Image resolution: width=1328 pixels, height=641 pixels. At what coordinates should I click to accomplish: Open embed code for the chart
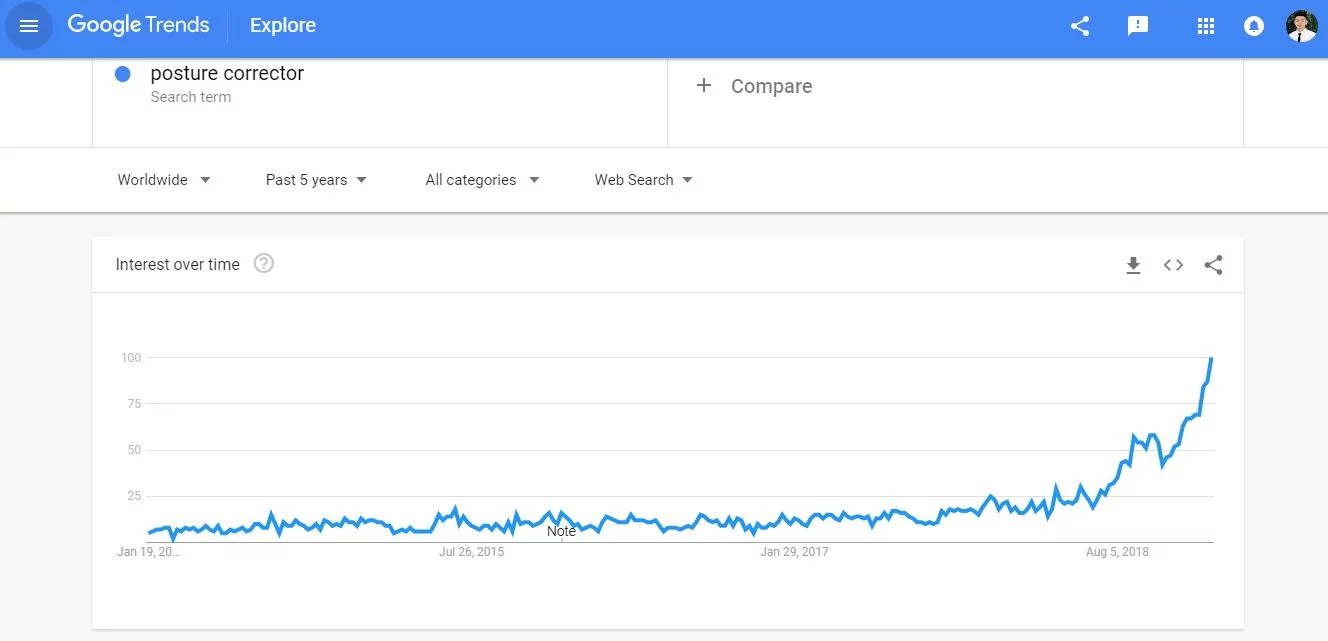[1173, 265]
